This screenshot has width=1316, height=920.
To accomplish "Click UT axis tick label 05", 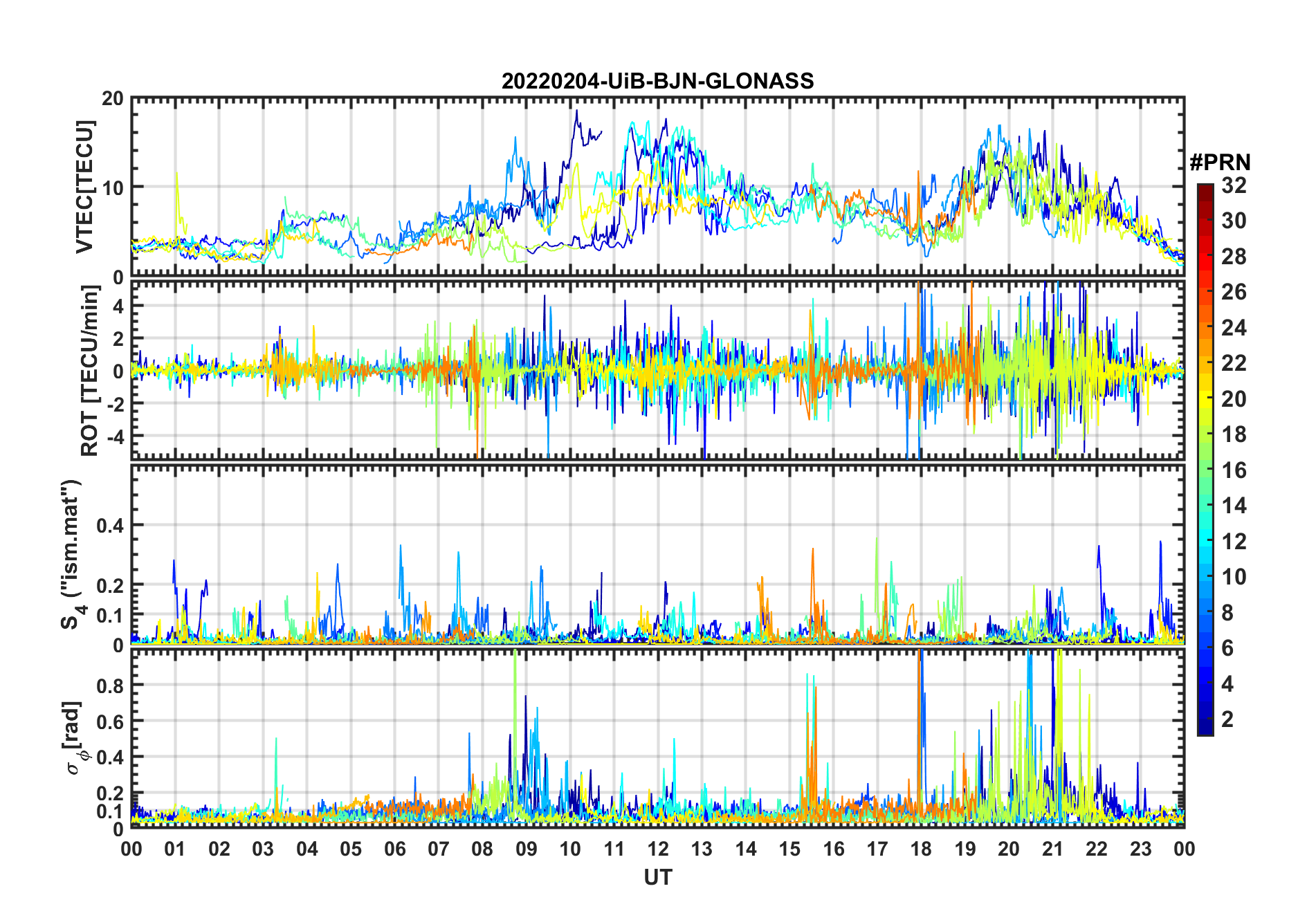I will click(351, 849).
